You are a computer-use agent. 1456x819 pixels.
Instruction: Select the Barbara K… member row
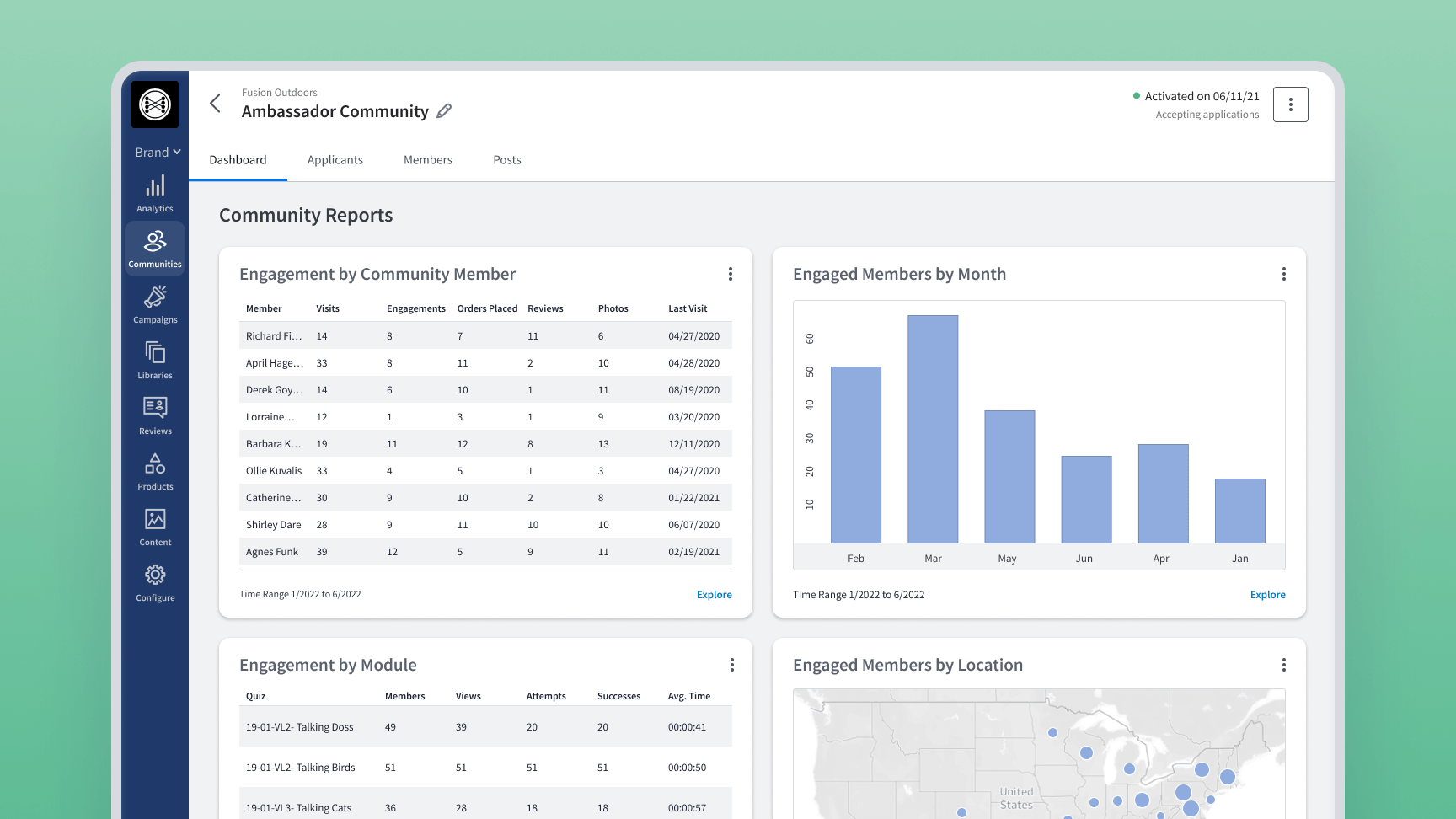[485, 443]
